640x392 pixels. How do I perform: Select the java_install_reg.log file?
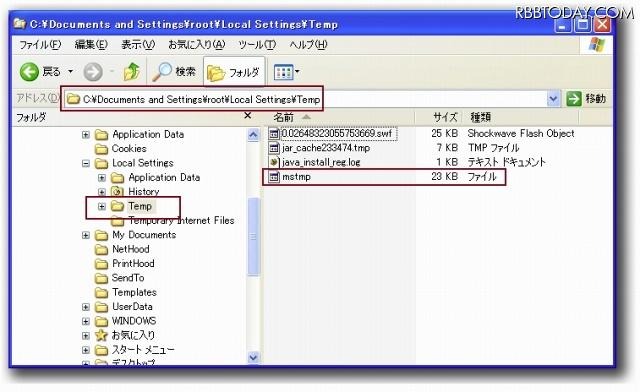click(321, 162)
